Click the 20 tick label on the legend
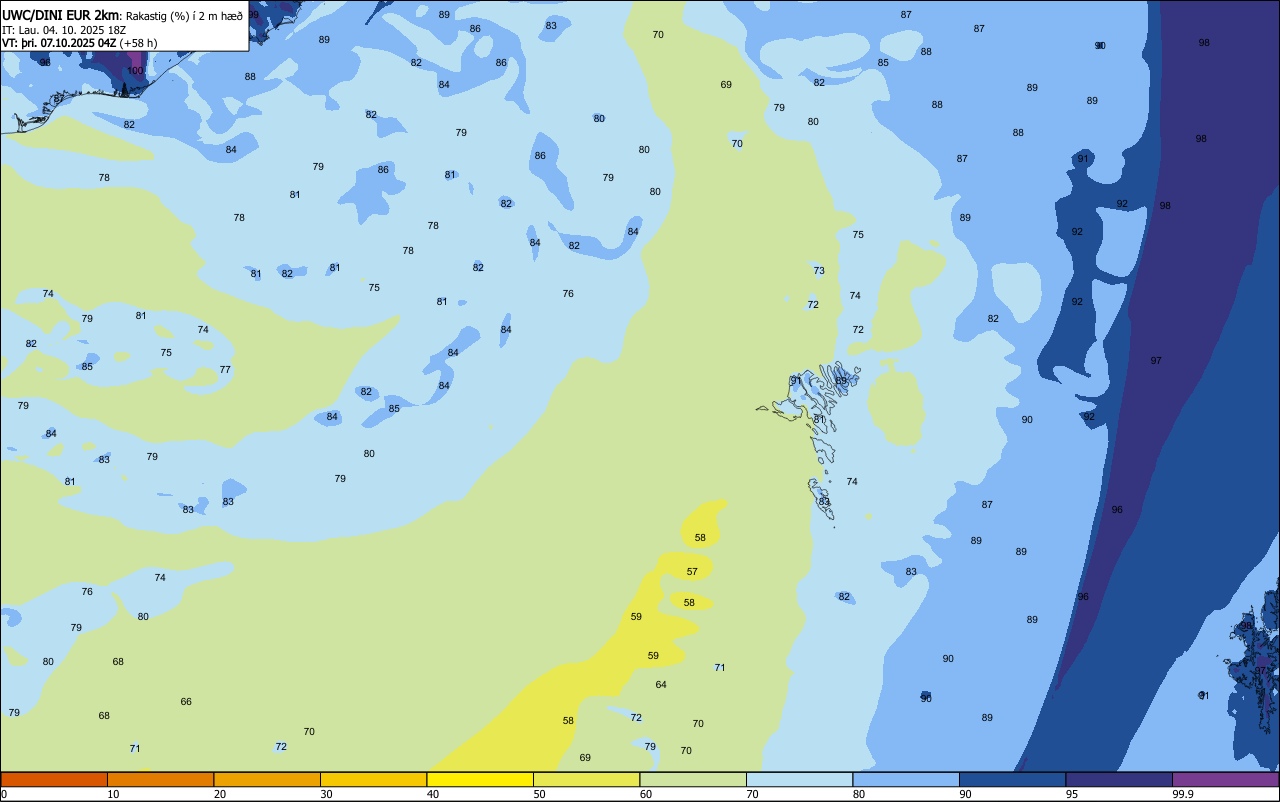 (x=220, y=794)
